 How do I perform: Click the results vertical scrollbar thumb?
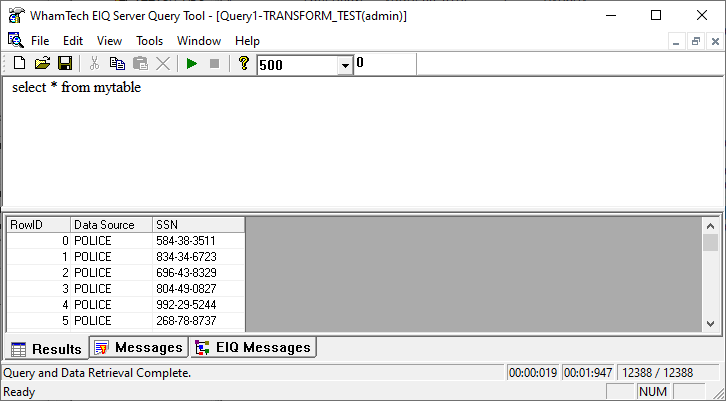pyautogui.click(x=711, y=243)
